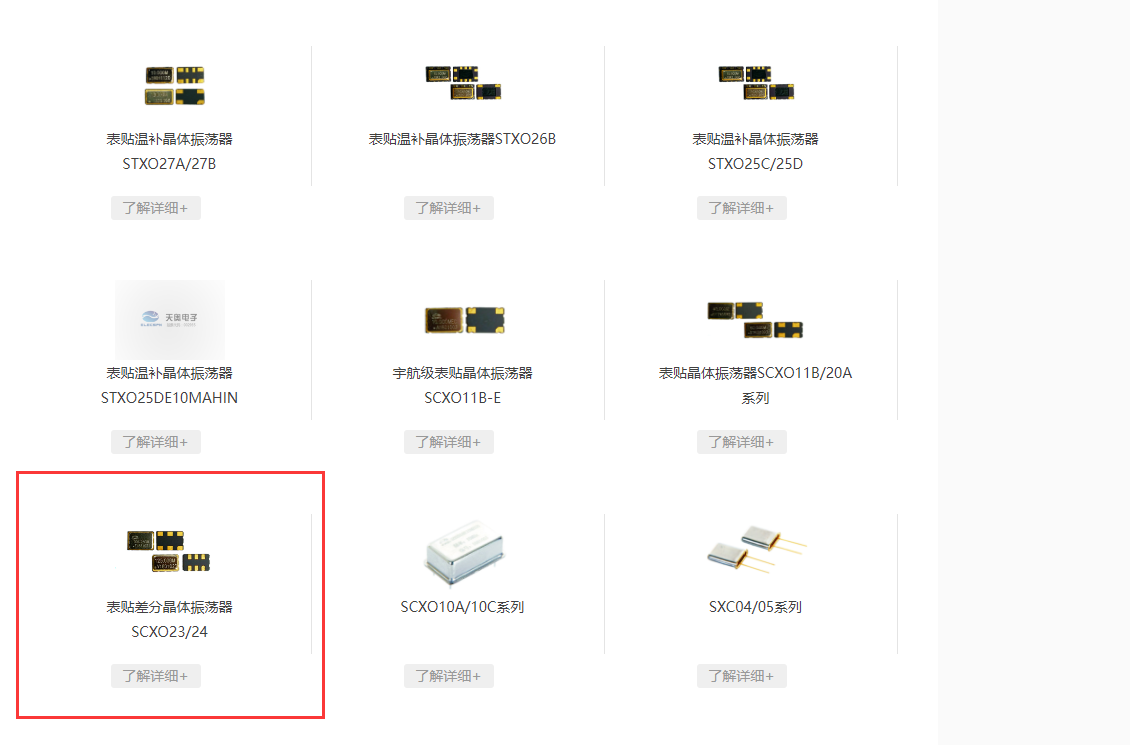Viewport: 1130px width, 745px height.
Task: Click 了解详细+ under SCXO10A/10C系列
Action: click(448, 676)
